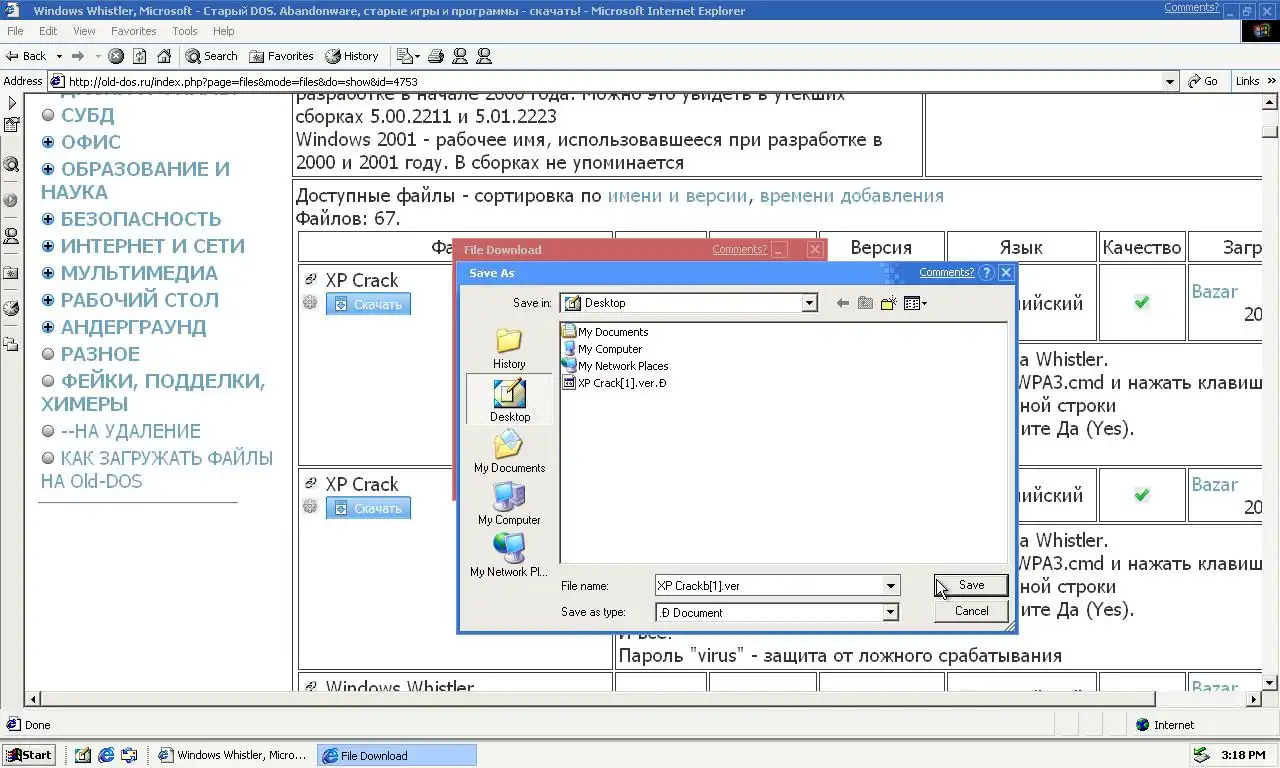
Task: Click Comments? link in the File Download title bar
Action: [739, 249]
